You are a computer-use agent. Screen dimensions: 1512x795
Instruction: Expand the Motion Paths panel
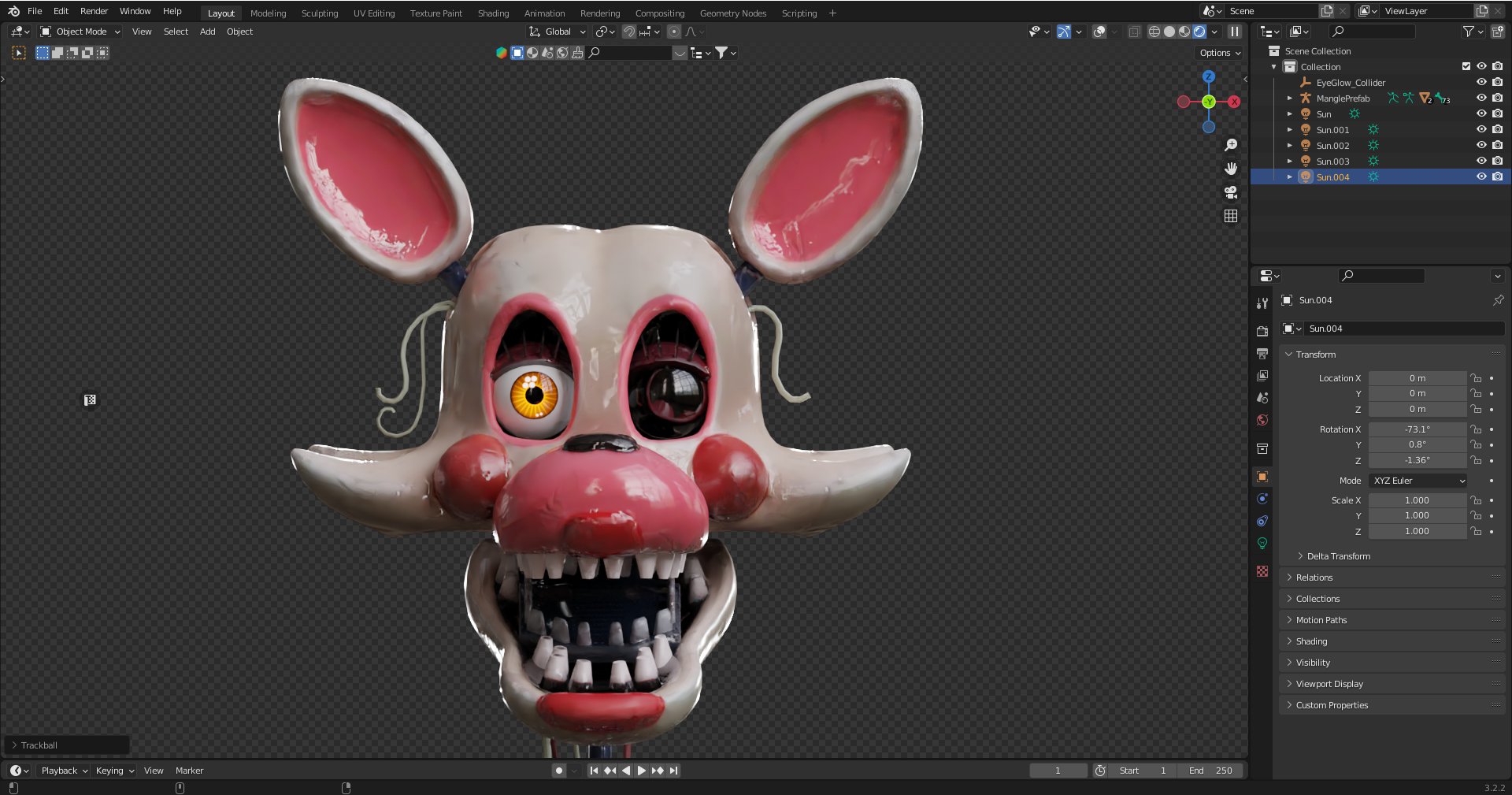tap(1392, 620)
